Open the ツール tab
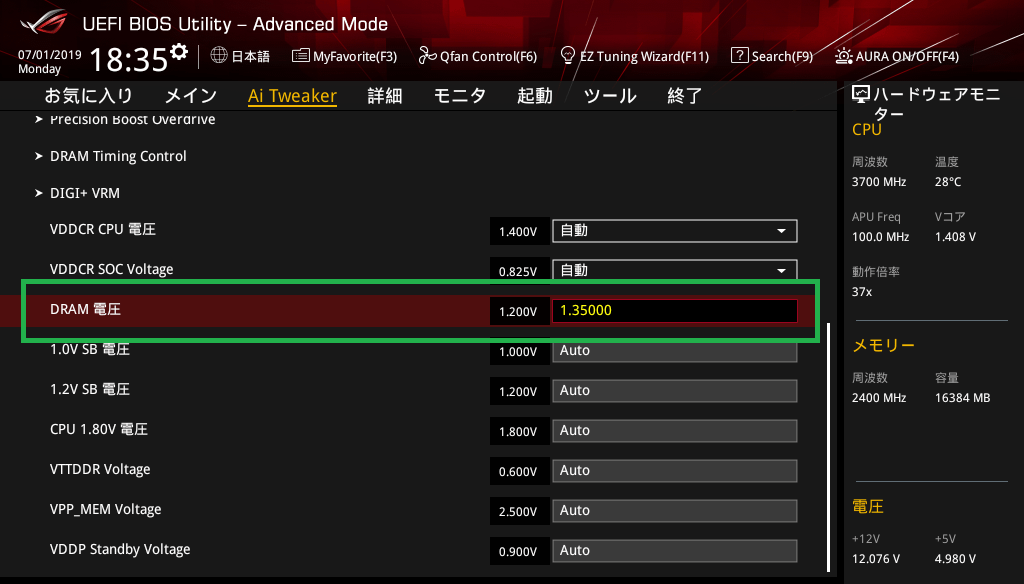 click(x=610, y=96)
